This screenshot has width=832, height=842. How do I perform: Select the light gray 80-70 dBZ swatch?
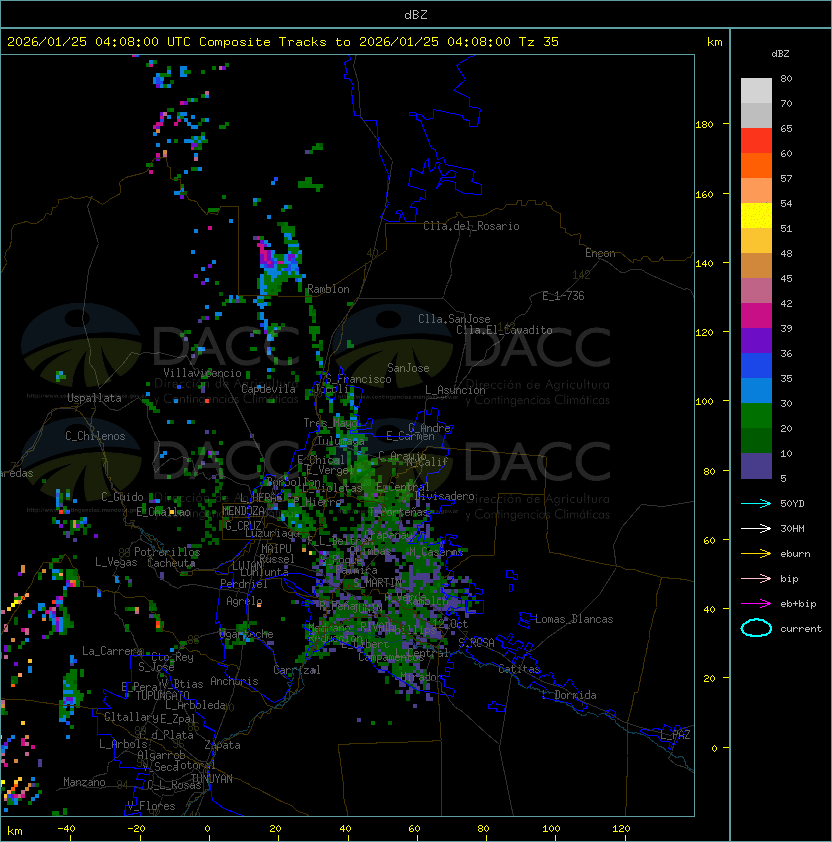[756, 91]
